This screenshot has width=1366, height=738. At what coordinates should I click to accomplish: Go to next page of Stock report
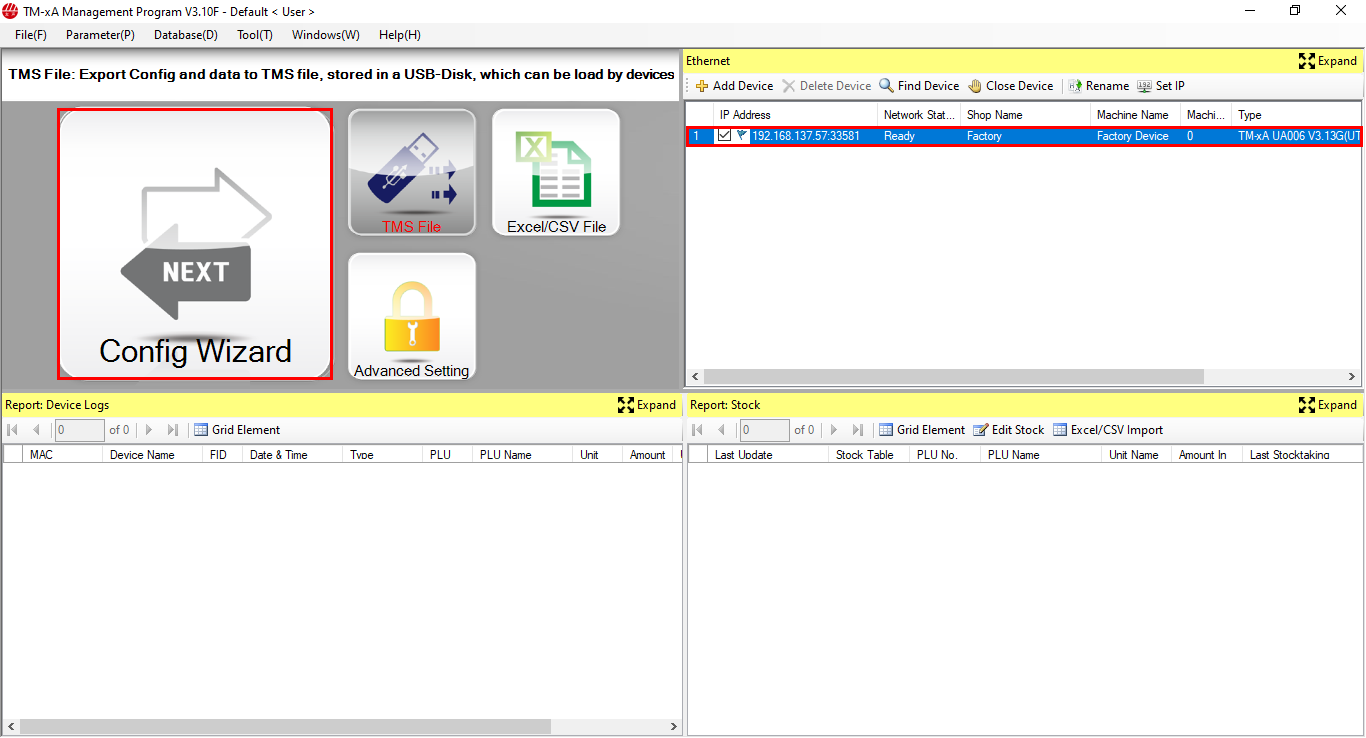834,430
